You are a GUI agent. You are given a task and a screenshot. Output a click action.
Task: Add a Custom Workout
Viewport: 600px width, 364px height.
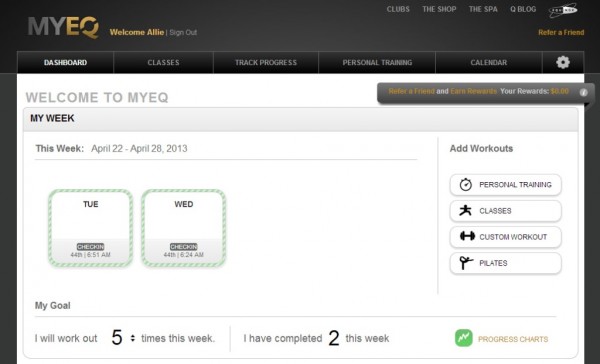505,237
